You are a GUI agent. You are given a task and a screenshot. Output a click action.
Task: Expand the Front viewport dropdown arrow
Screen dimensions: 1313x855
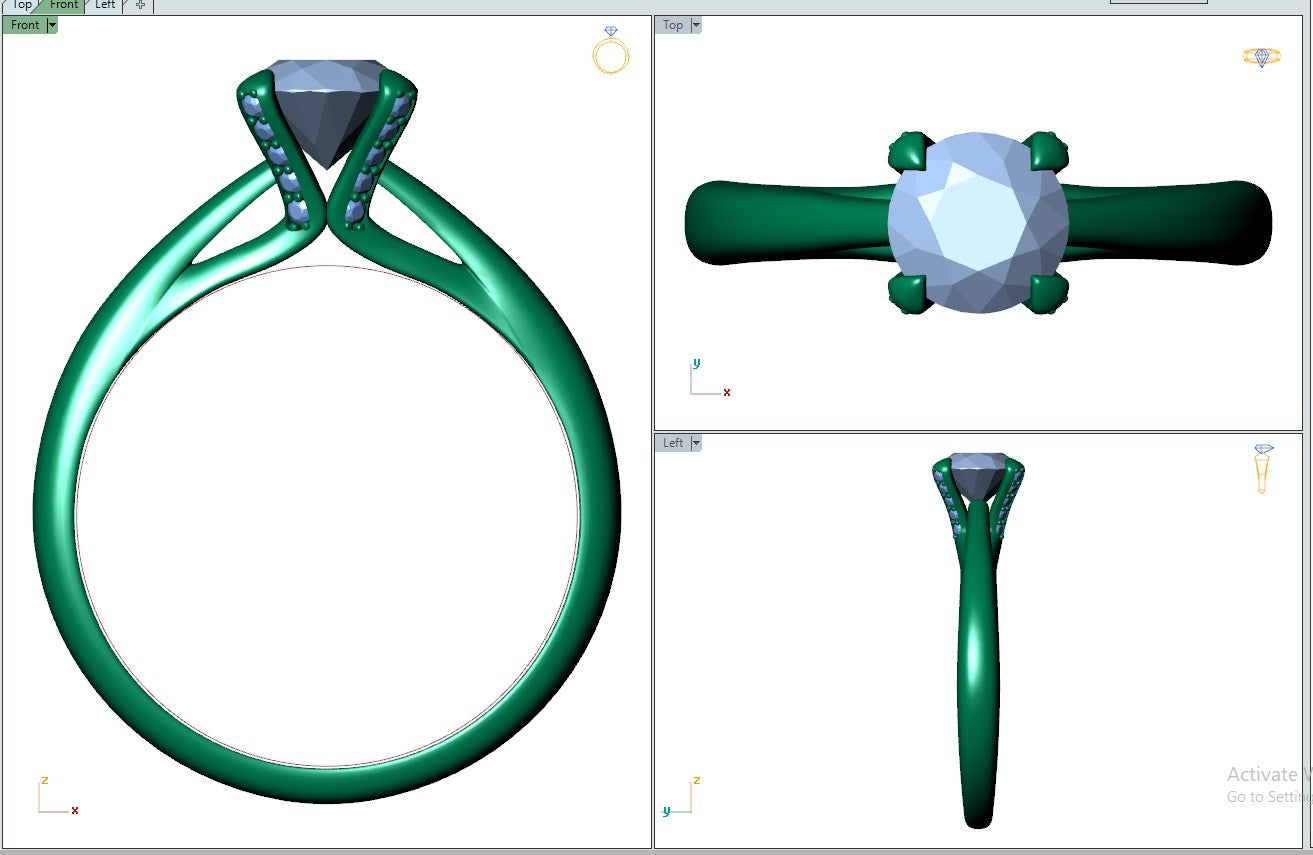pyautogui.click(x=52, y=25)
